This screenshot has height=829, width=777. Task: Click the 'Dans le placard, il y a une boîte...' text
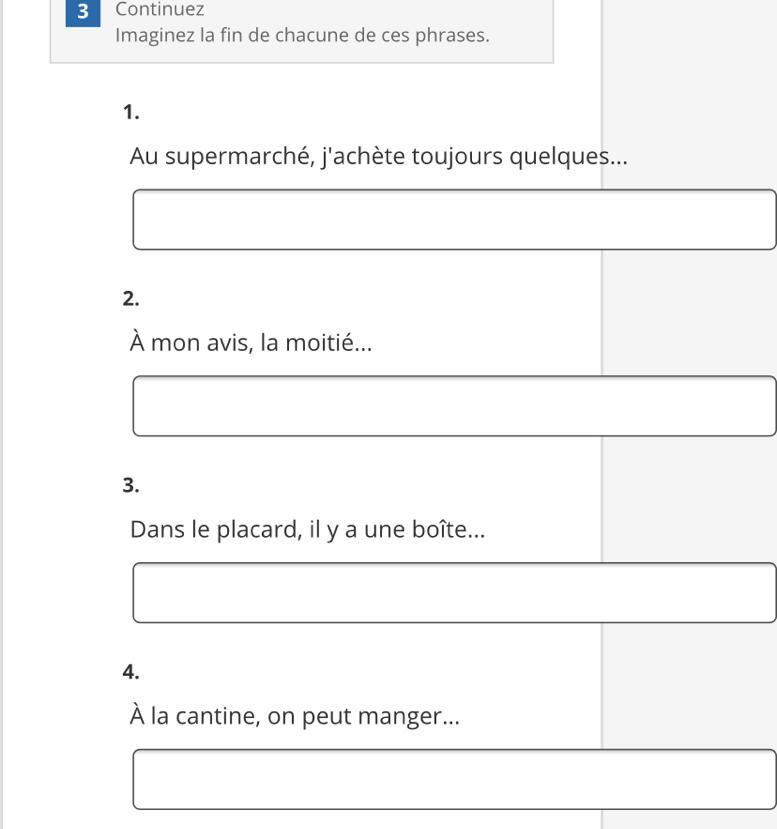coord(307,529)
